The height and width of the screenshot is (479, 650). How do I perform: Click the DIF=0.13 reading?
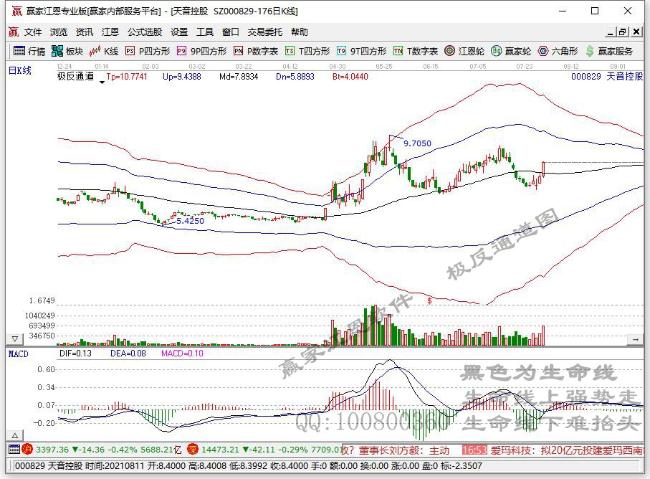pyautogui.click(x=75, y=353)
